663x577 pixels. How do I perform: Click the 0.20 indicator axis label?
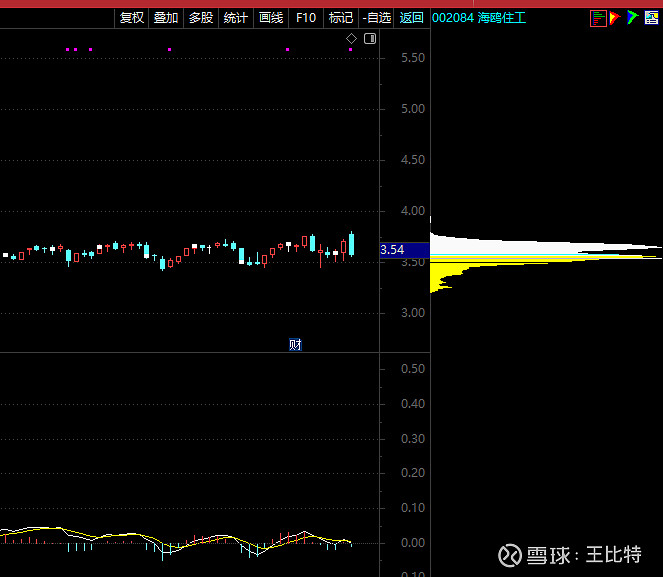coord(413,473)
